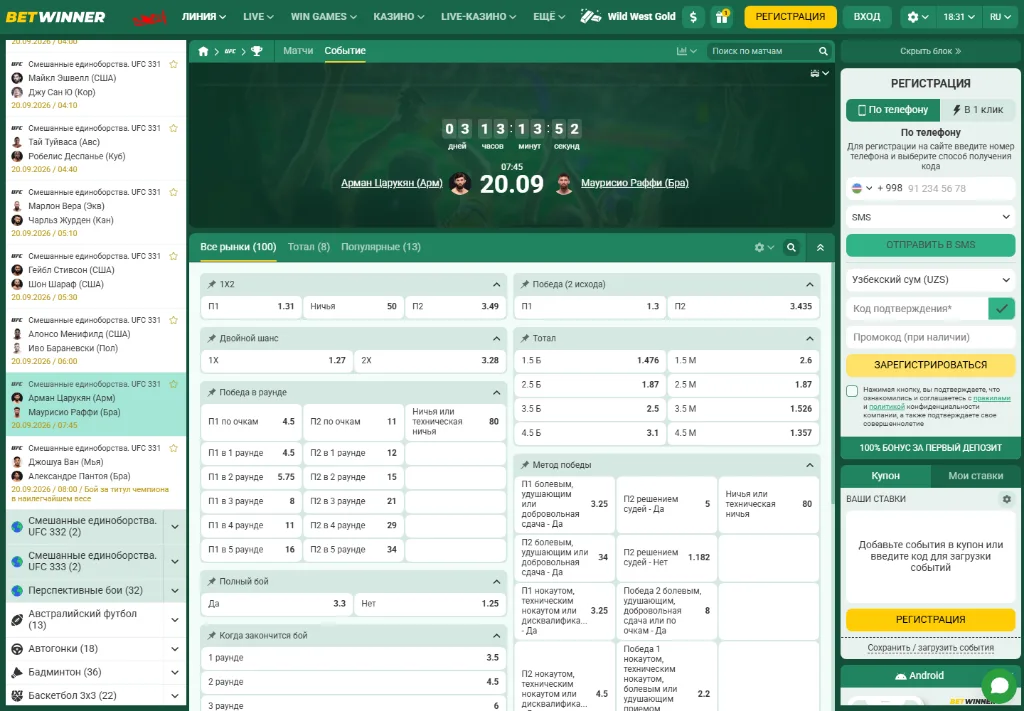Click the BetWinner logo
The image size is (1024, 711).
(56, 17)
